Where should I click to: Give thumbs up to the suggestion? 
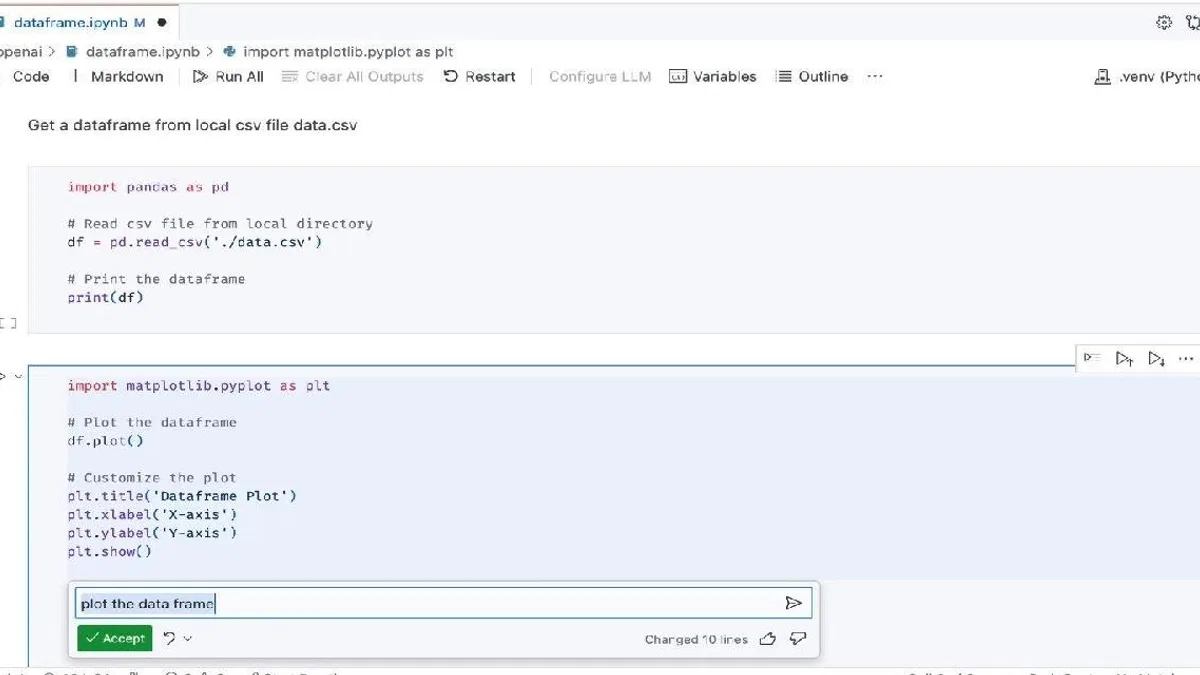[768, 638]
